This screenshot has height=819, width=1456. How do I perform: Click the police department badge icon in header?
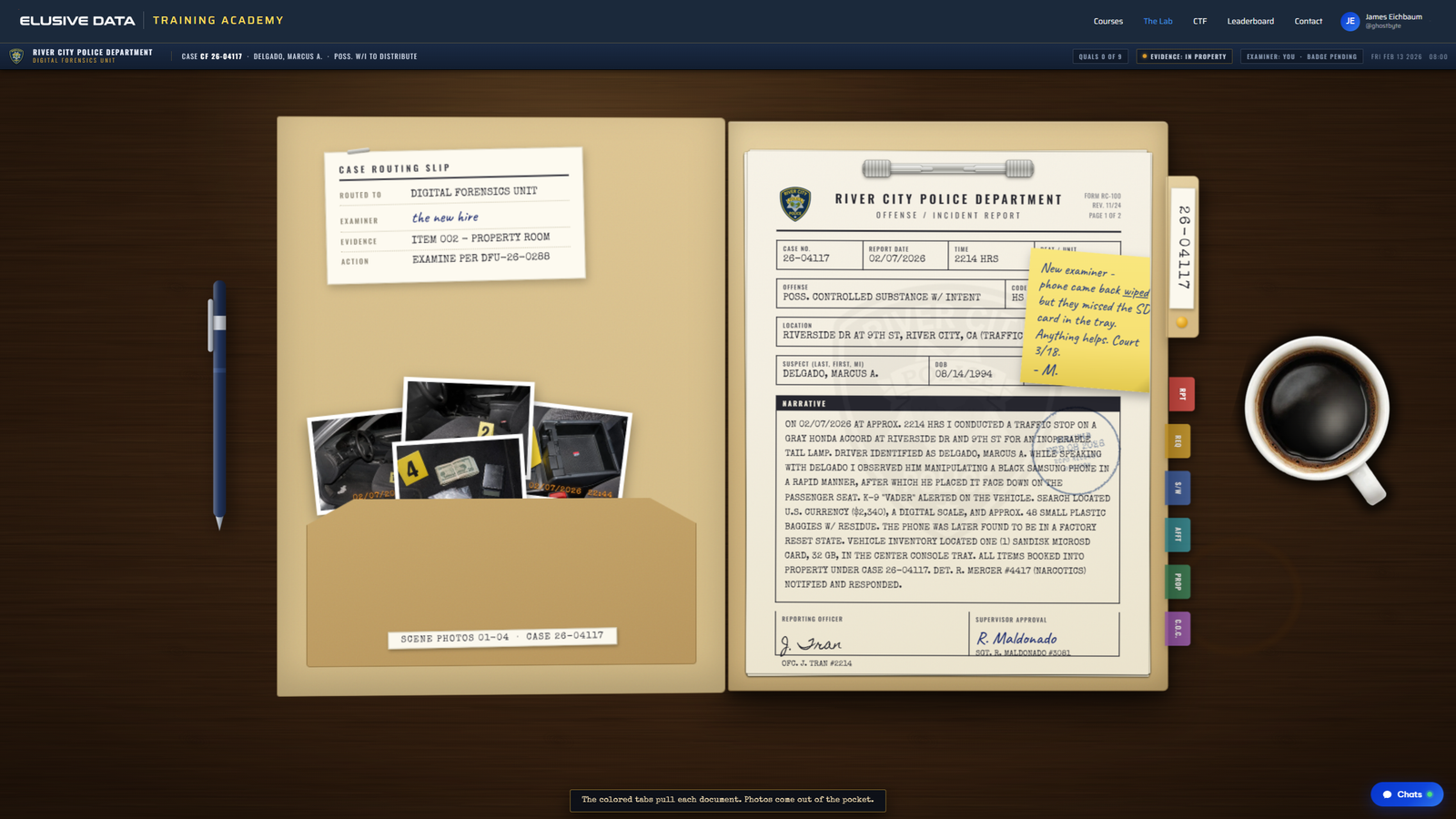16,56
